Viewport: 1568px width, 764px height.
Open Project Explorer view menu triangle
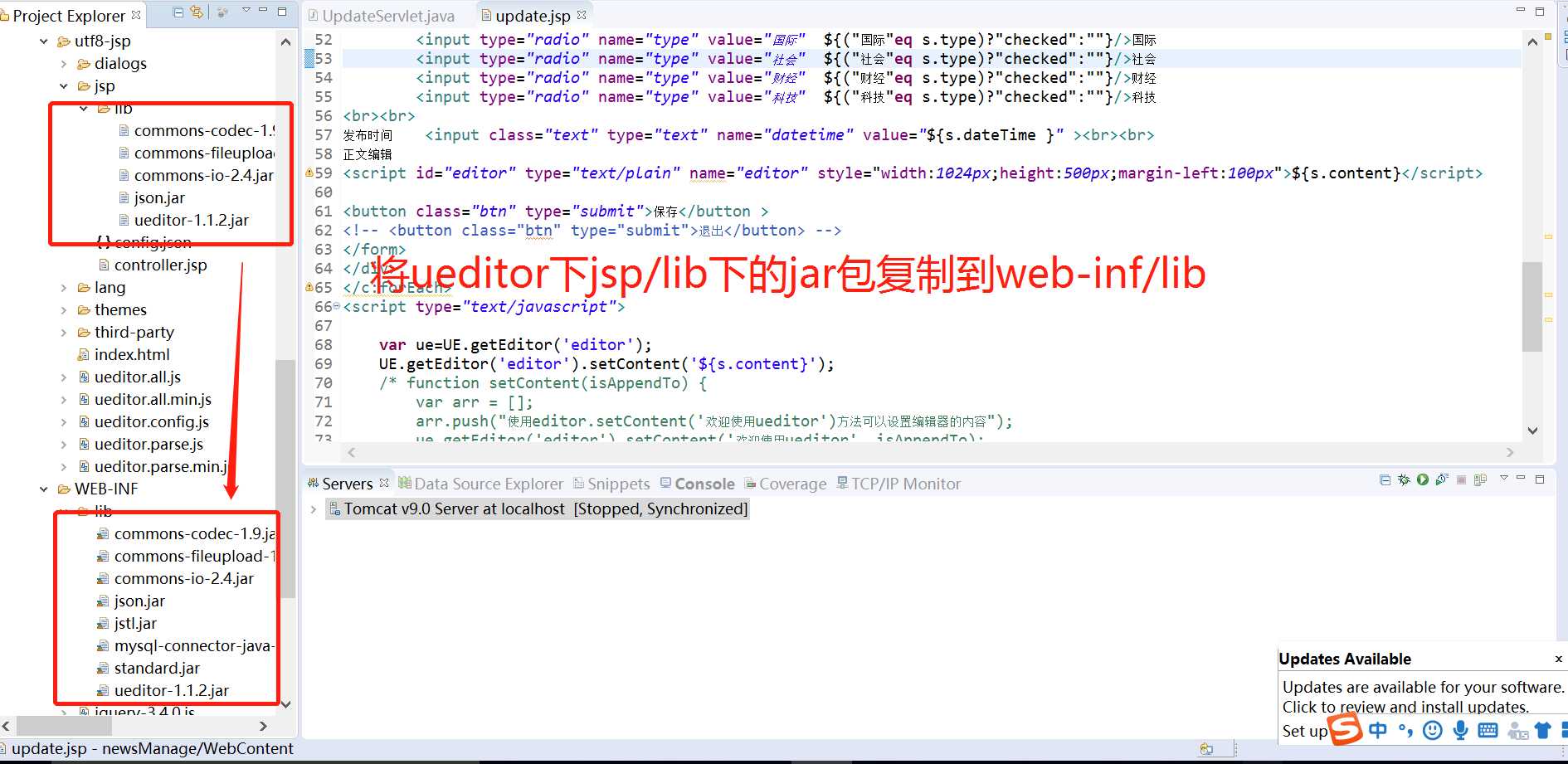pos(246,10)
